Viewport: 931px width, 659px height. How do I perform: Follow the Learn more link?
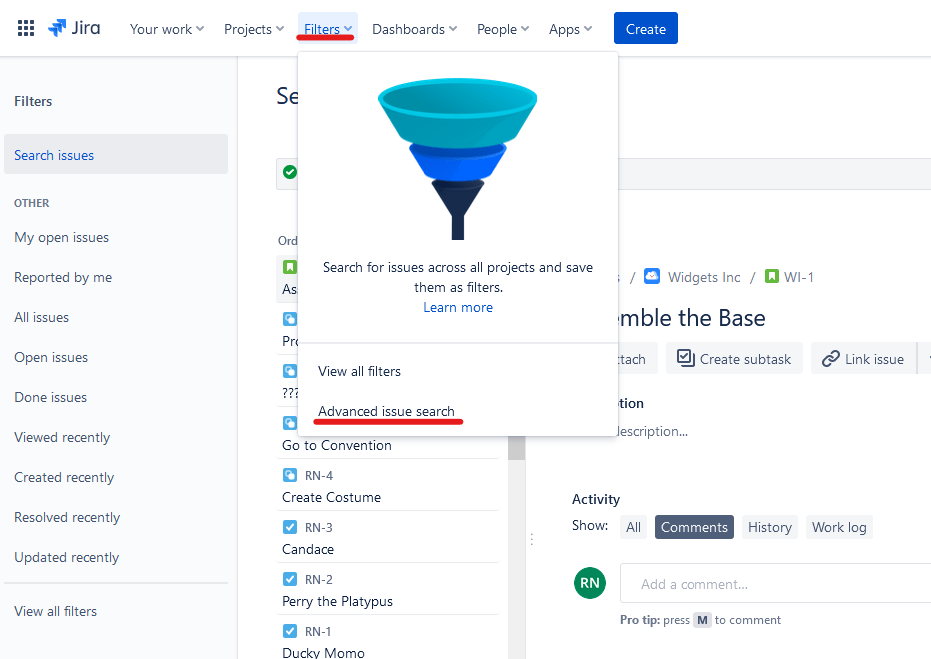click(x=457, y=307)
